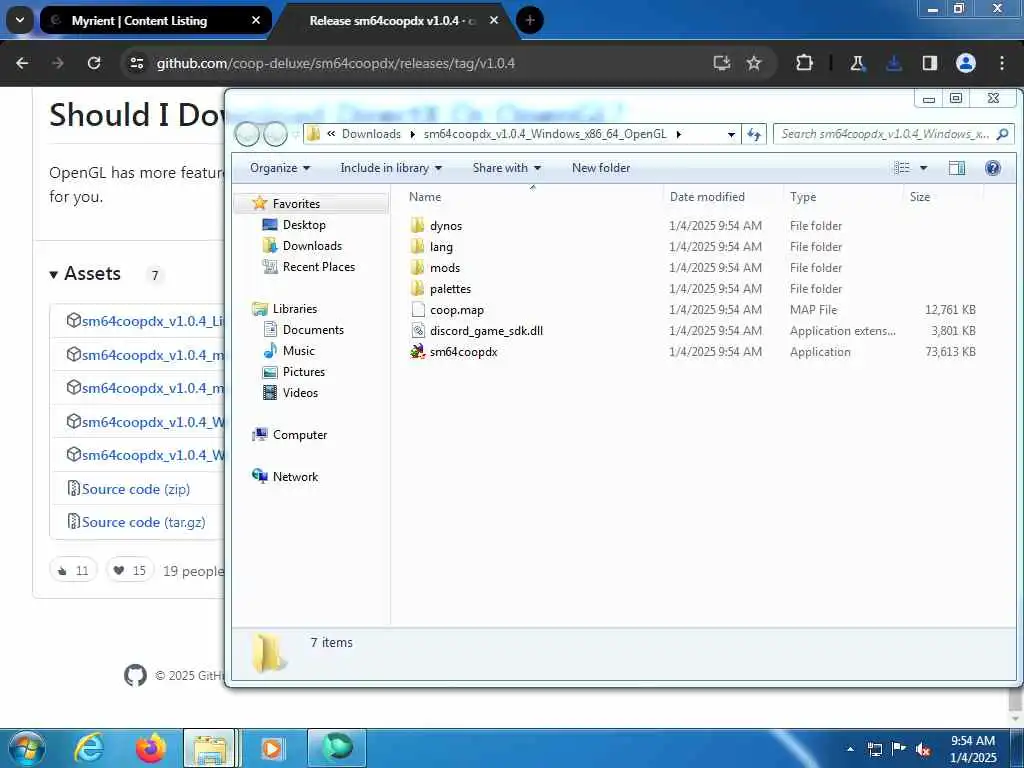Download Source code (tar.gz) link
The height and width of the screenshot is (768, 1024).
tap(144, 522)
